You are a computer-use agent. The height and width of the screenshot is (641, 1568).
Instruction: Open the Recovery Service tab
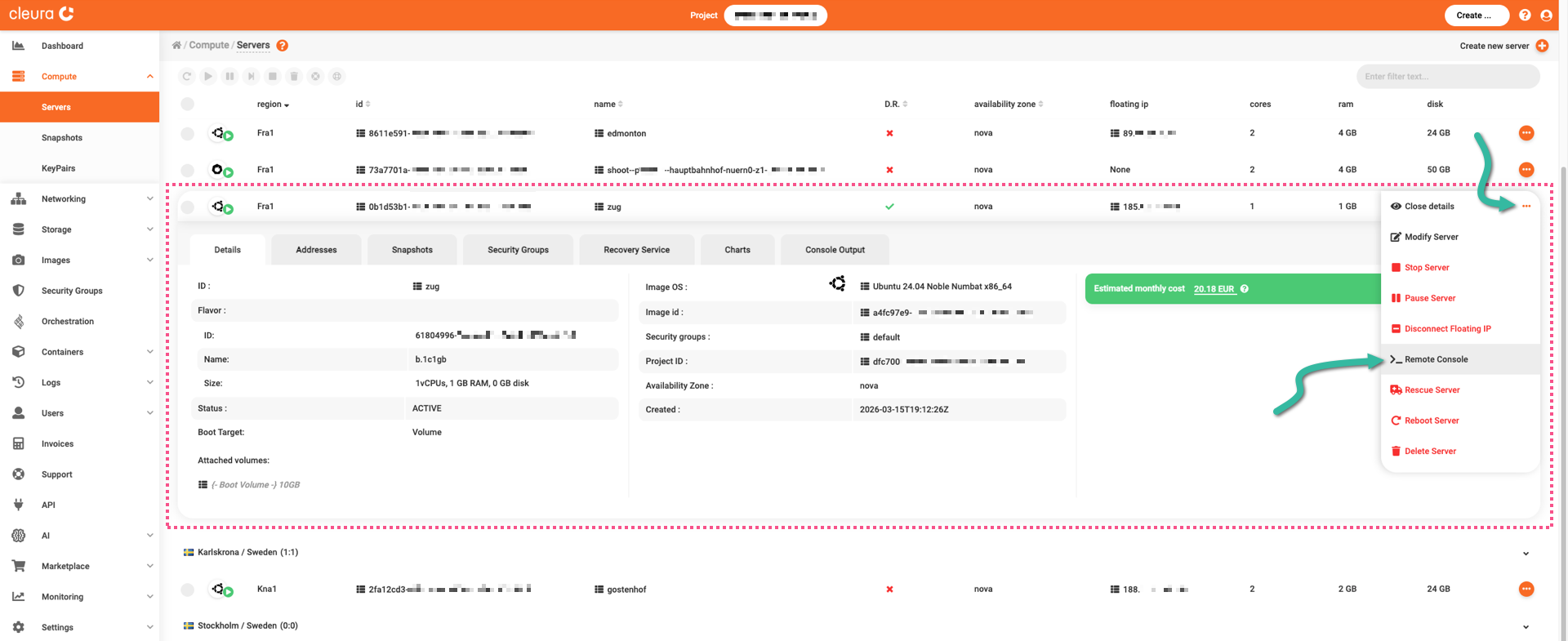[x=636, y=250]
